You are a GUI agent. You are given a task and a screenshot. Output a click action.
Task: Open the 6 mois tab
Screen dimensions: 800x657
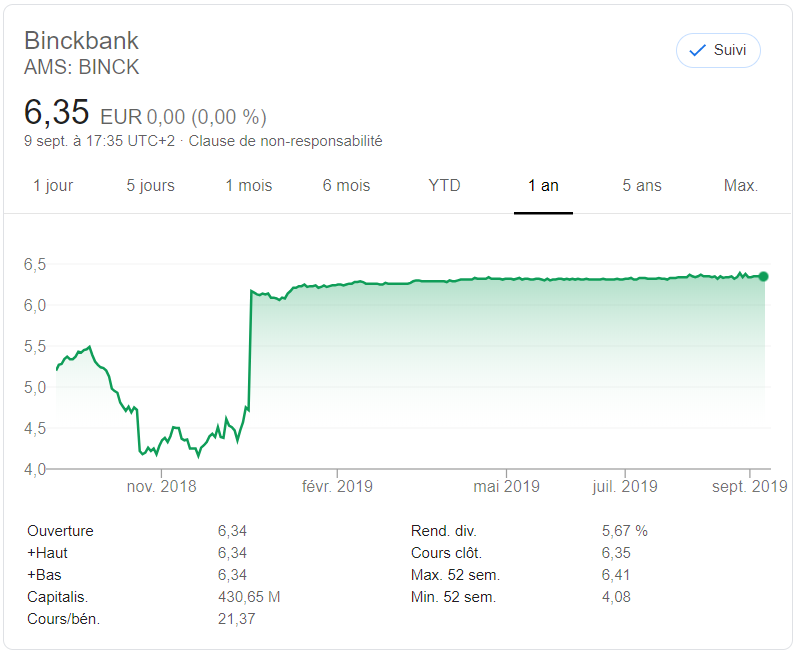click(346, 186)
